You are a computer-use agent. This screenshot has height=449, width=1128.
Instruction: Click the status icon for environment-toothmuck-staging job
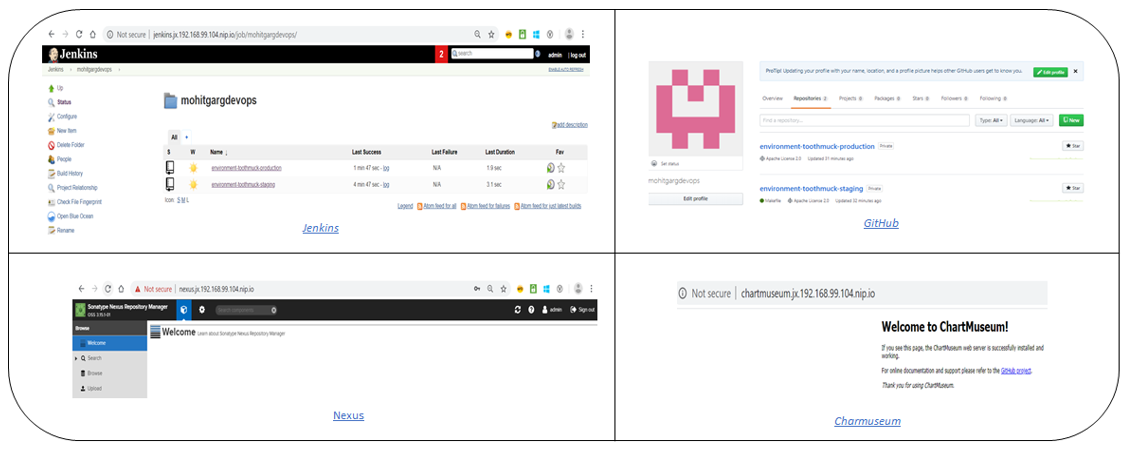coord(170,185)
